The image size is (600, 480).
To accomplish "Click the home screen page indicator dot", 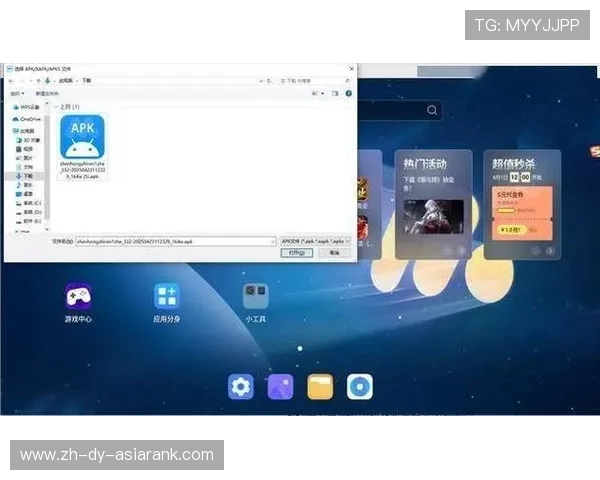I will point(300,349).
